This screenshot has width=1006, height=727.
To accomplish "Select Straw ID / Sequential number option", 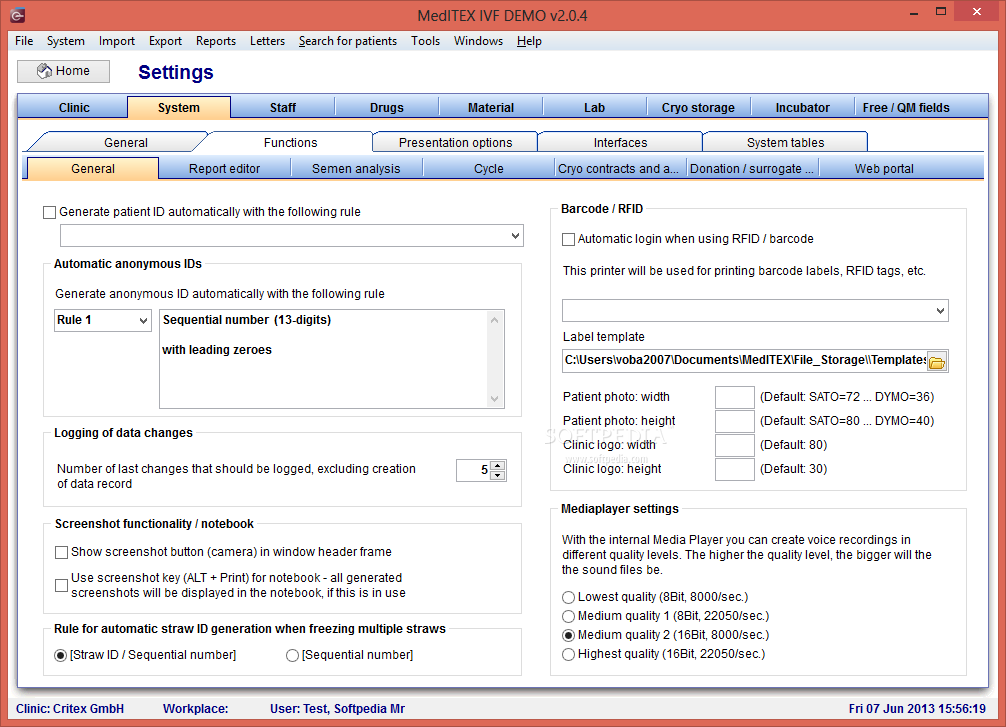I will 61,655.
